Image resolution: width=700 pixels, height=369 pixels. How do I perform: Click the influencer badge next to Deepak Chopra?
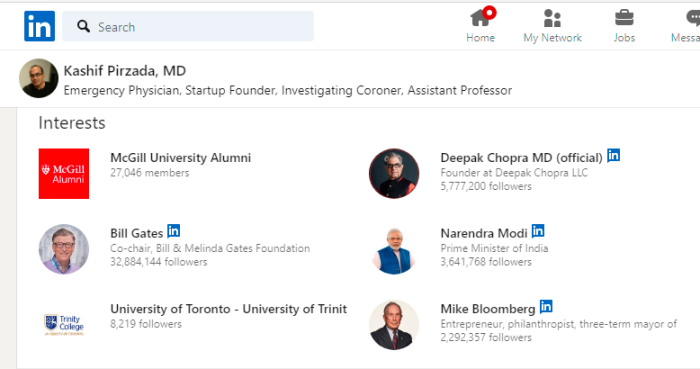(x=613, y=155)
